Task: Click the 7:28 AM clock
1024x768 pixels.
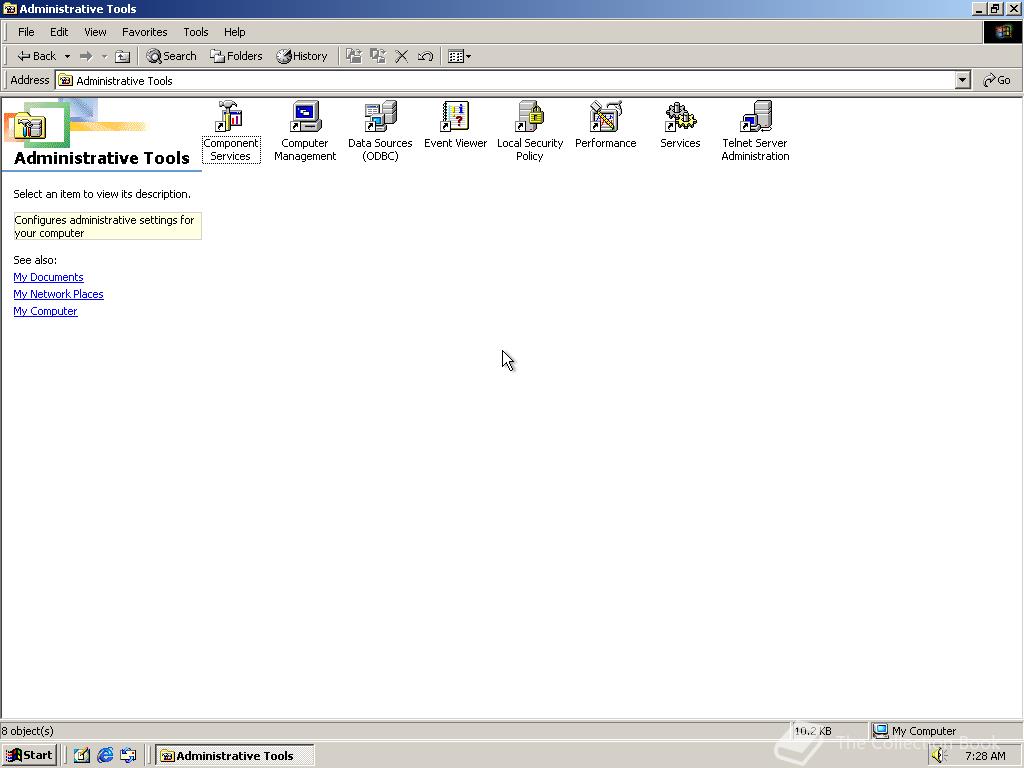Action: [985, 756]
